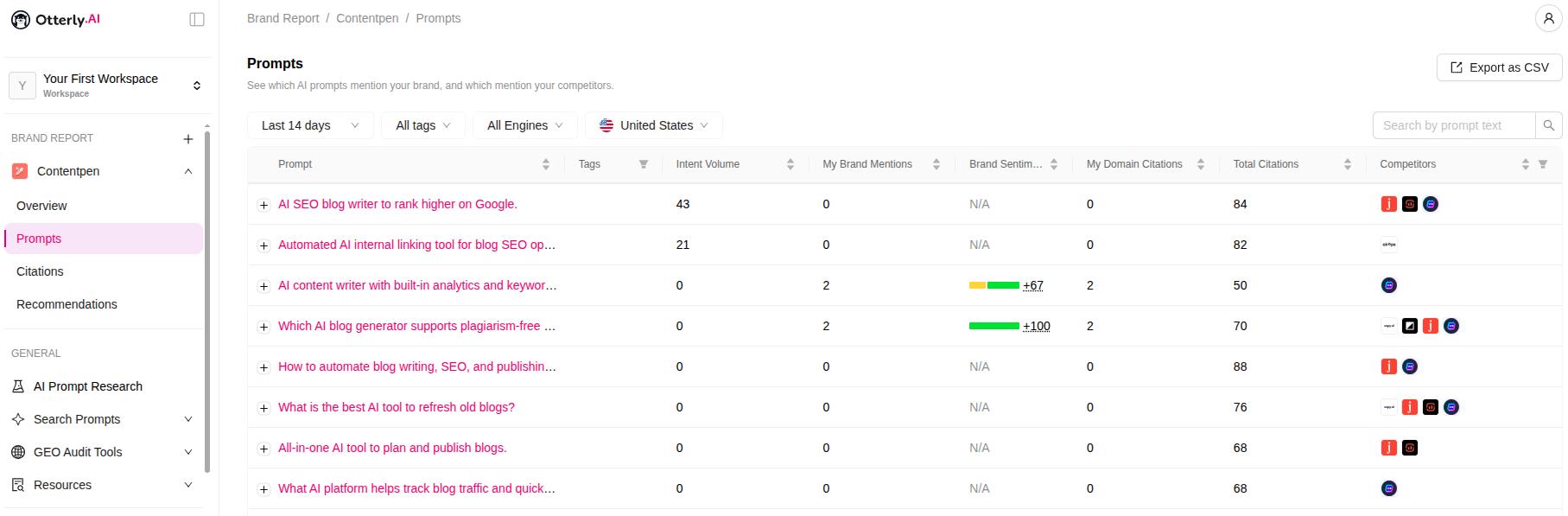Expand the 'AI SEO blog writer' row
1568x516 pixels.
coord(264,205)
